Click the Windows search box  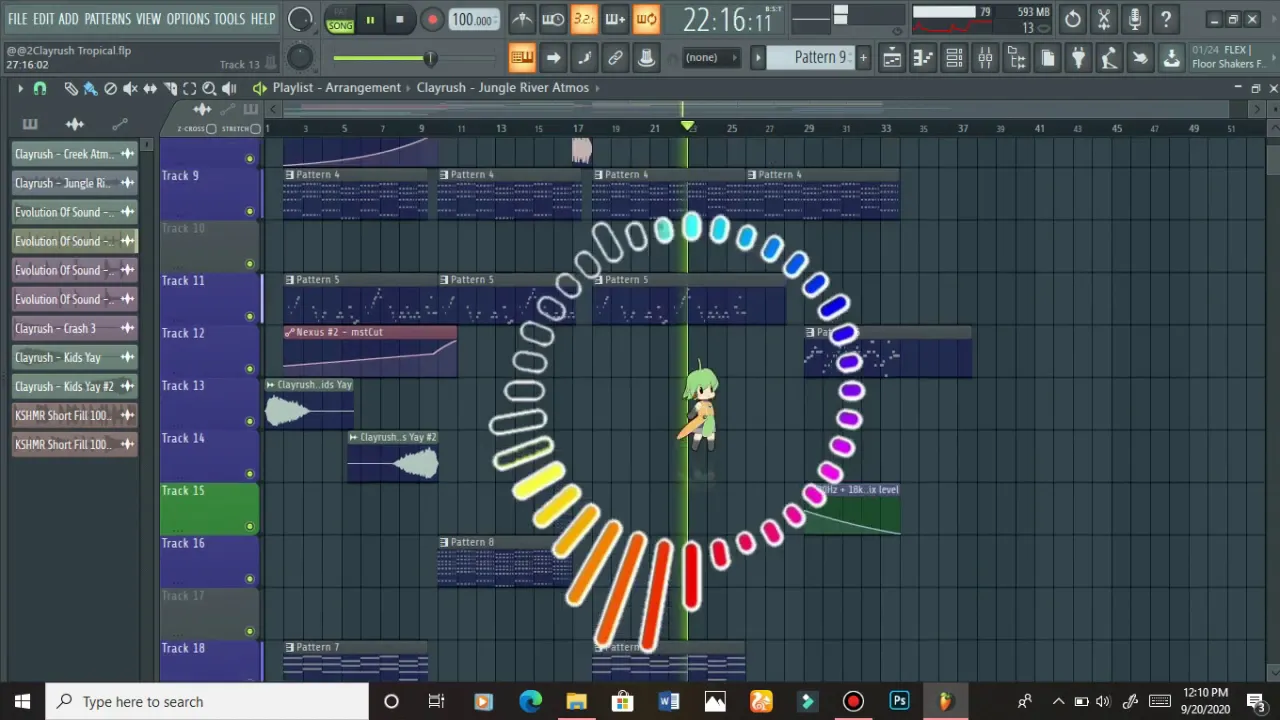click(205, 702)
